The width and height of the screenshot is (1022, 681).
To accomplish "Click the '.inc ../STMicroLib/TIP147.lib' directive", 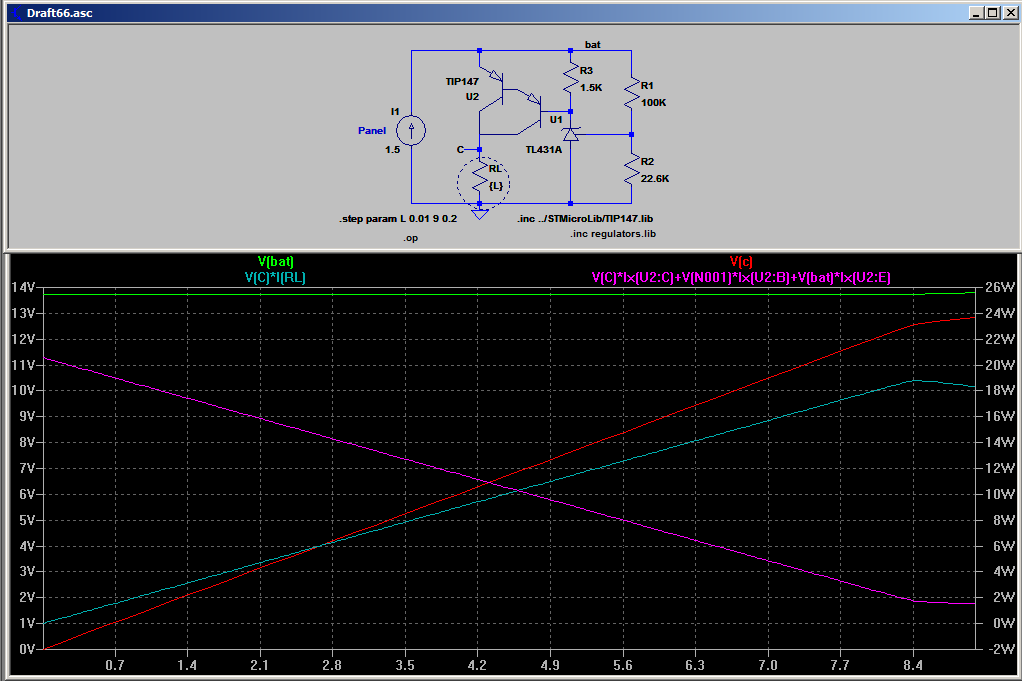I will [585, 219].
